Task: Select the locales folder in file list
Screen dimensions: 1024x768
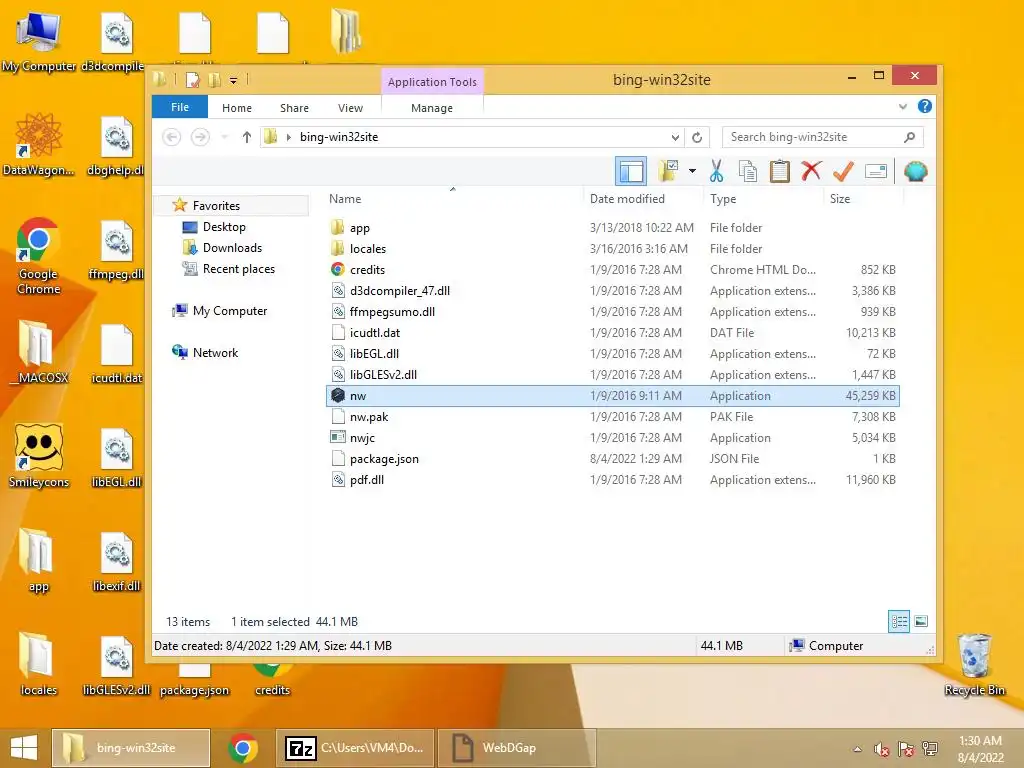Action: coord(613,249)
